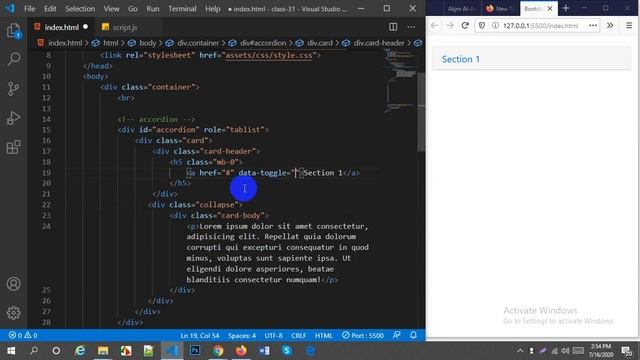The image size is (640, 360).
Task: Open the notifications bell in status bar
Action: point(413,335)
